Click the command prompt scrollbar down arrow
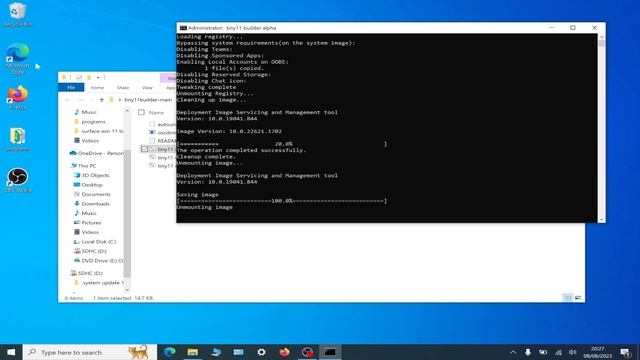 click(601, 220)
